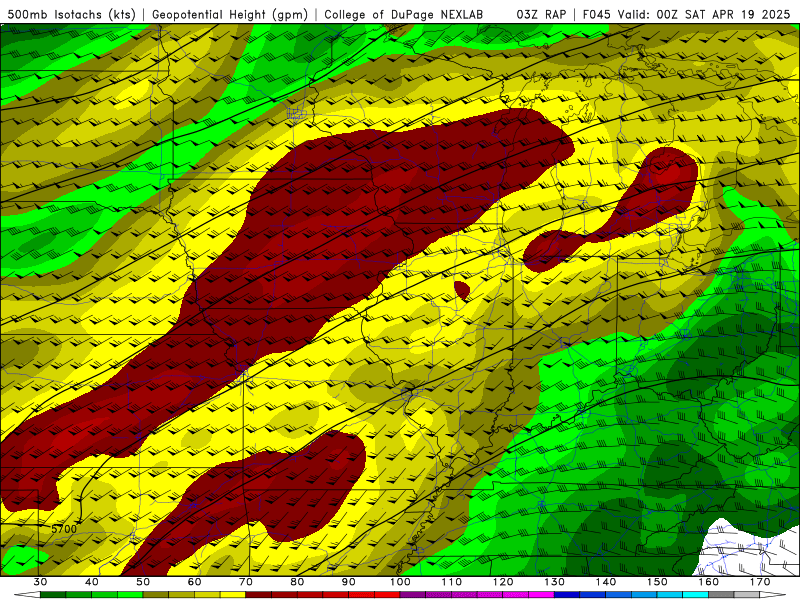Click the 120 kts legend label

[x=503, y=582]
